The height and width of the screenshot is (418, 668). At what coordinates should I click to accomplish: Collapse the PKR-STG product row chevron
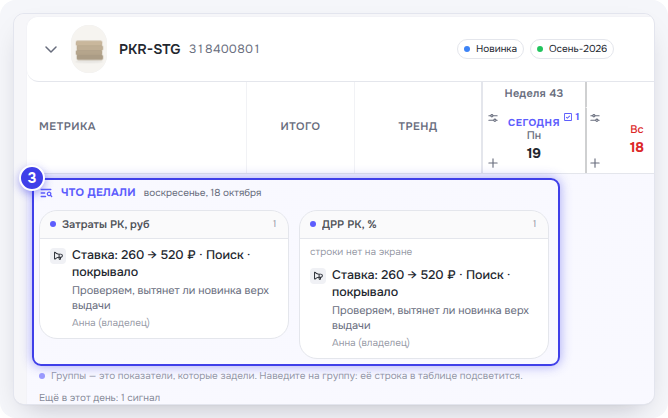(x=51, y=49)
